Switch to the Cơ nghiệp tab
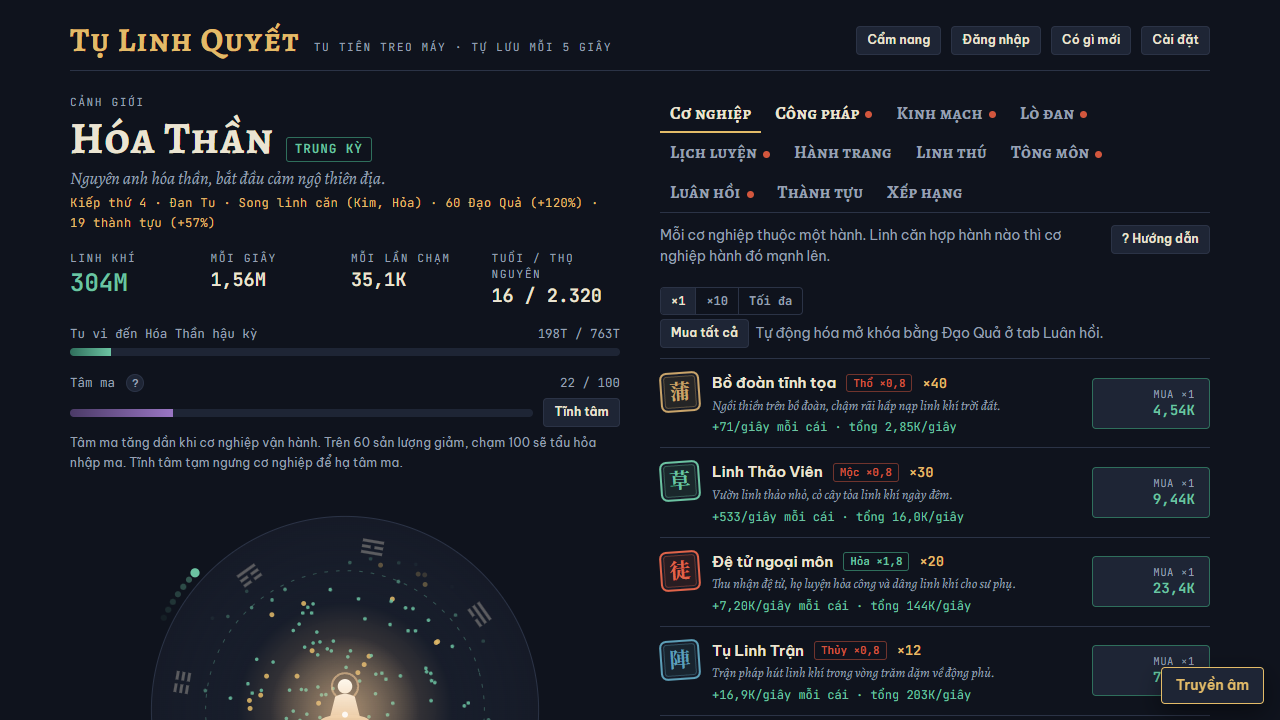 [x=710, y=114]
